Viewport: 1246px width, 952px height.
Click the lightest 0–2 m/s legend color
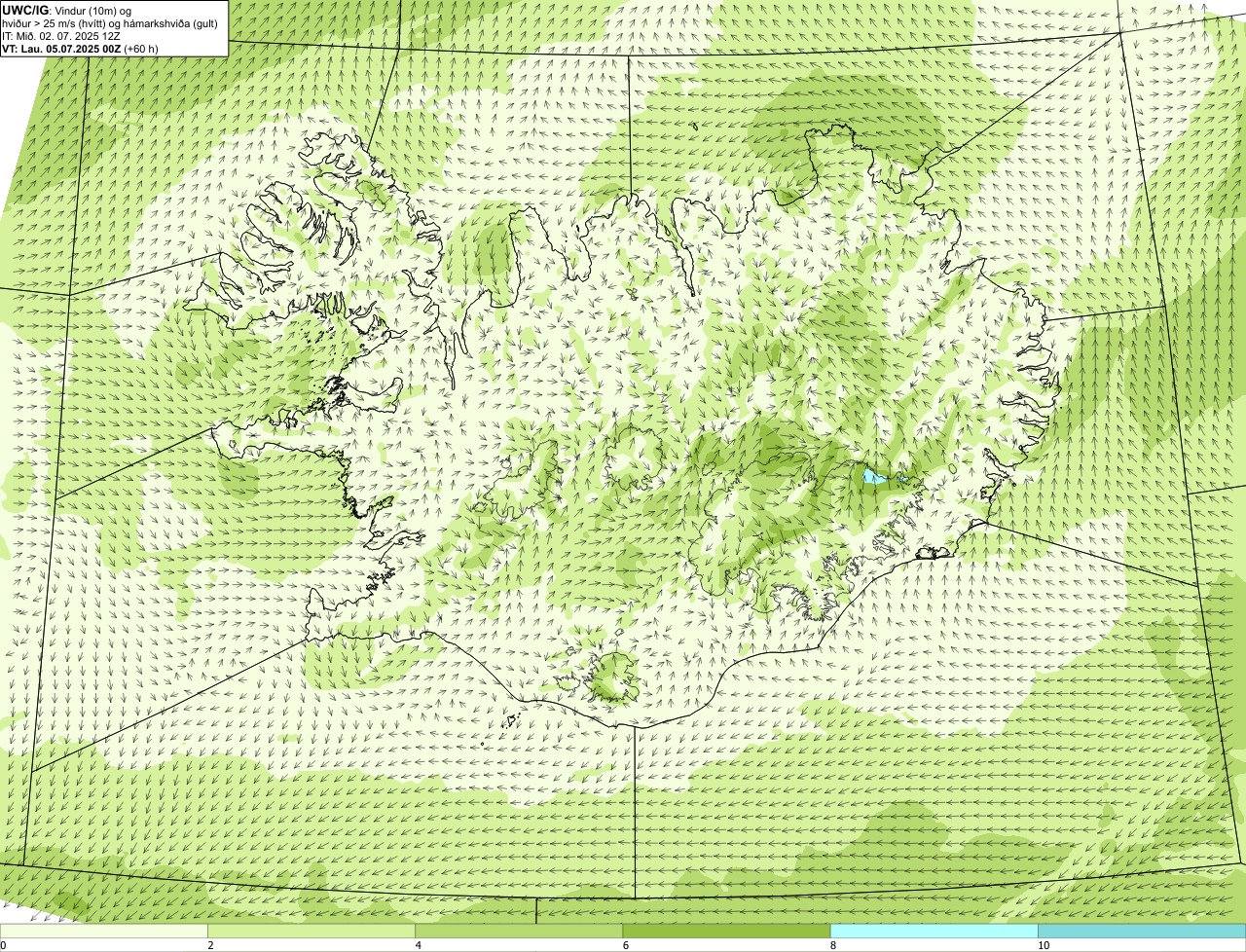[104, 931]
